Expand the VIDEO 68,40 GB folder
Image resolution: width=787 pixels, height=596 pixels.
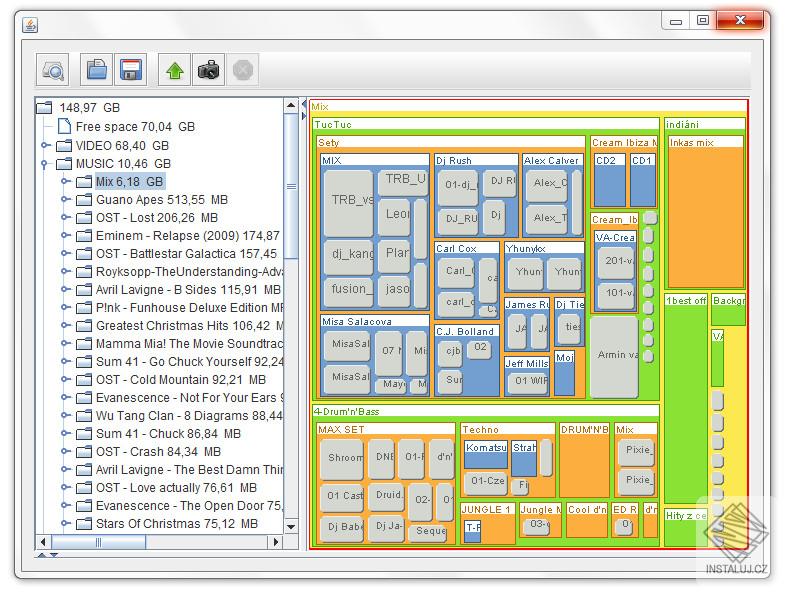click(x=45, y=145)
